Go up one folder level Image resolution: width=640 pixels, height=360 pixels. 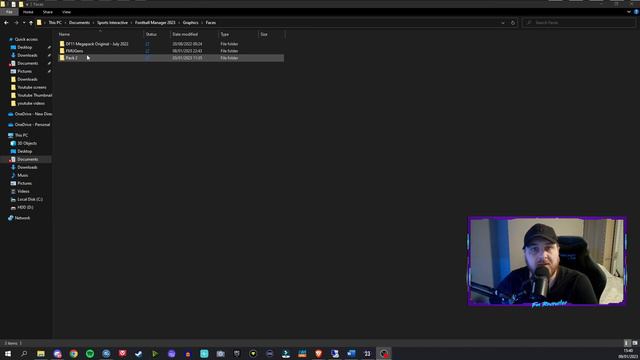[31, 23]
